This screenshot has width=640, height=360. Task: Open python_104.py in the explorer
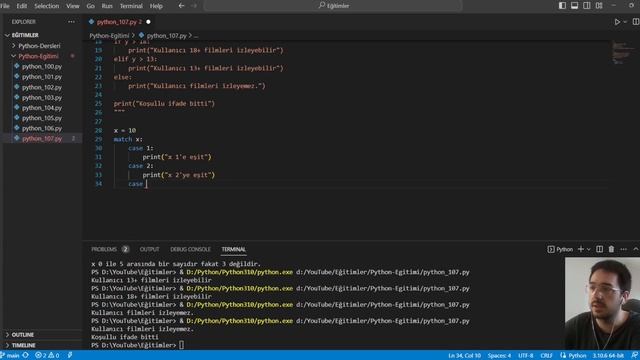pos(42,108)
